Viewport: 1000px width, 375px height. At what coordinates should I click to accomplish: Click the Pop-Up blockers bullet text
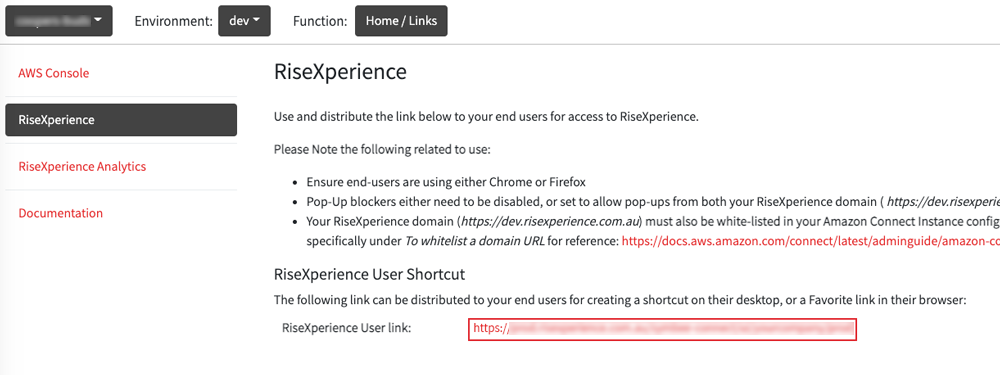(652, 202)
